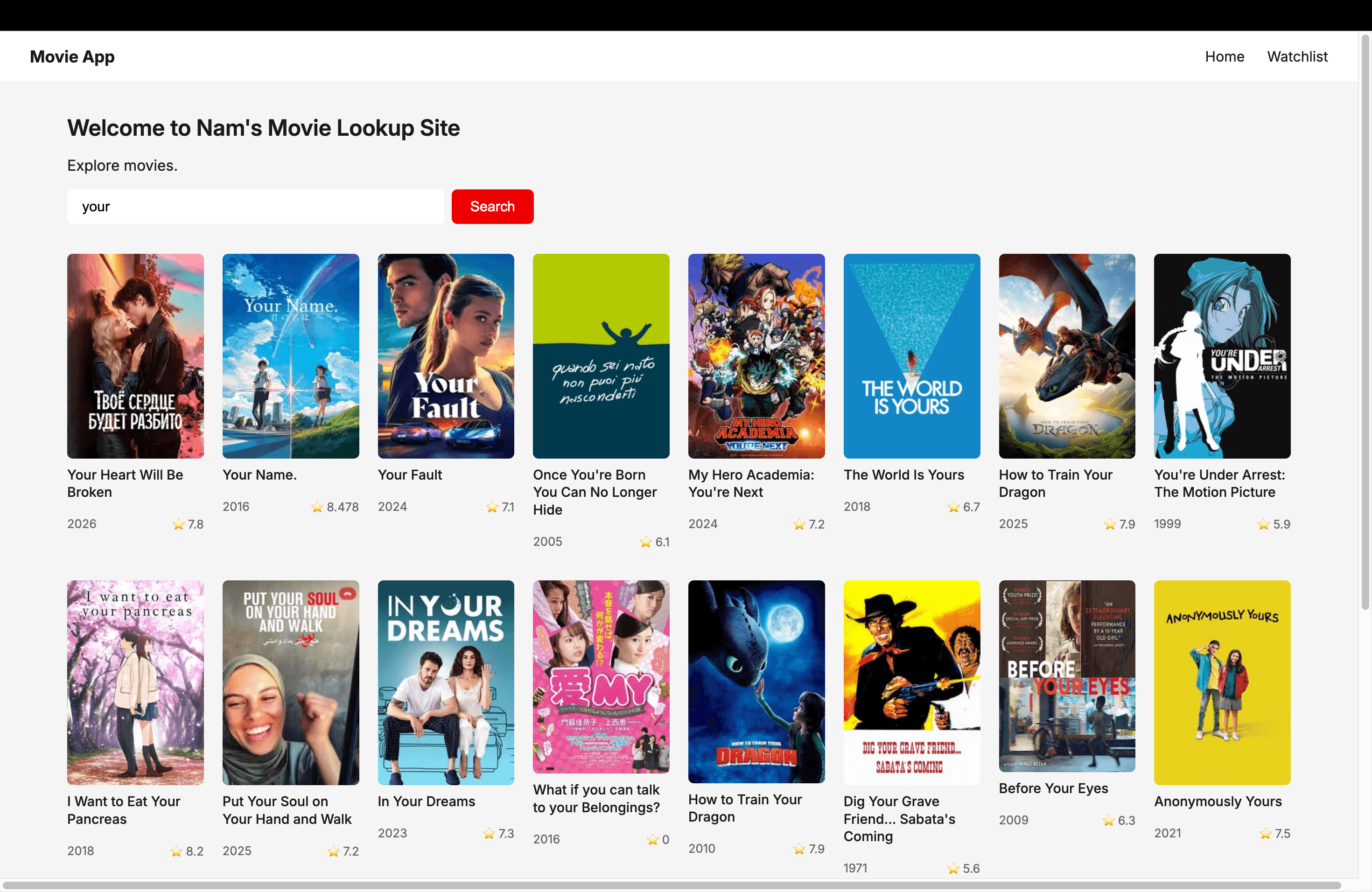Open the Your Name. movie poster
1372x892 pixels.
click(291, 356)
